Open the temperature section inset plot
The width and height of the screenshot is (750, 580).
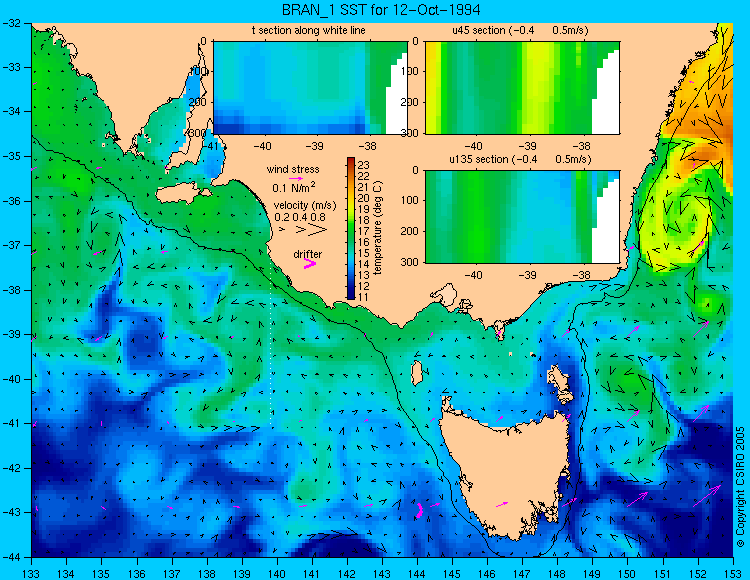pyautogui.click(x=310, y=88)
